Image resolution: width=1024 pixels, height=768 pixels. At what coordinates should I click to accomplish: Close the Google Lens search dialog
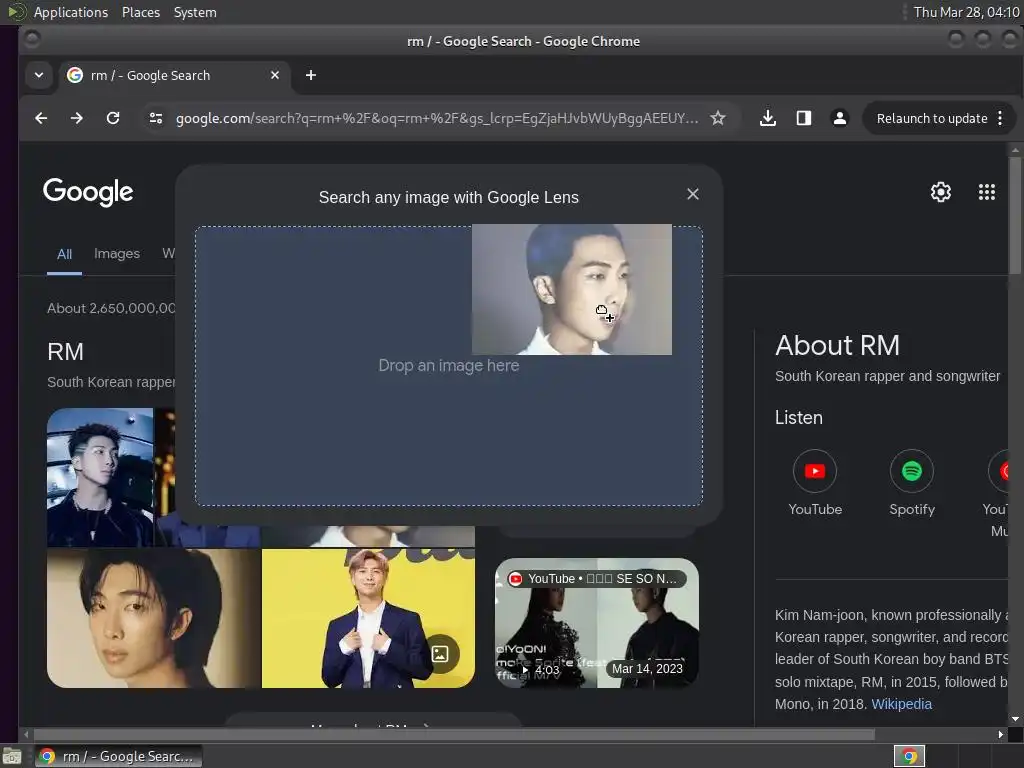click(693, 194)
